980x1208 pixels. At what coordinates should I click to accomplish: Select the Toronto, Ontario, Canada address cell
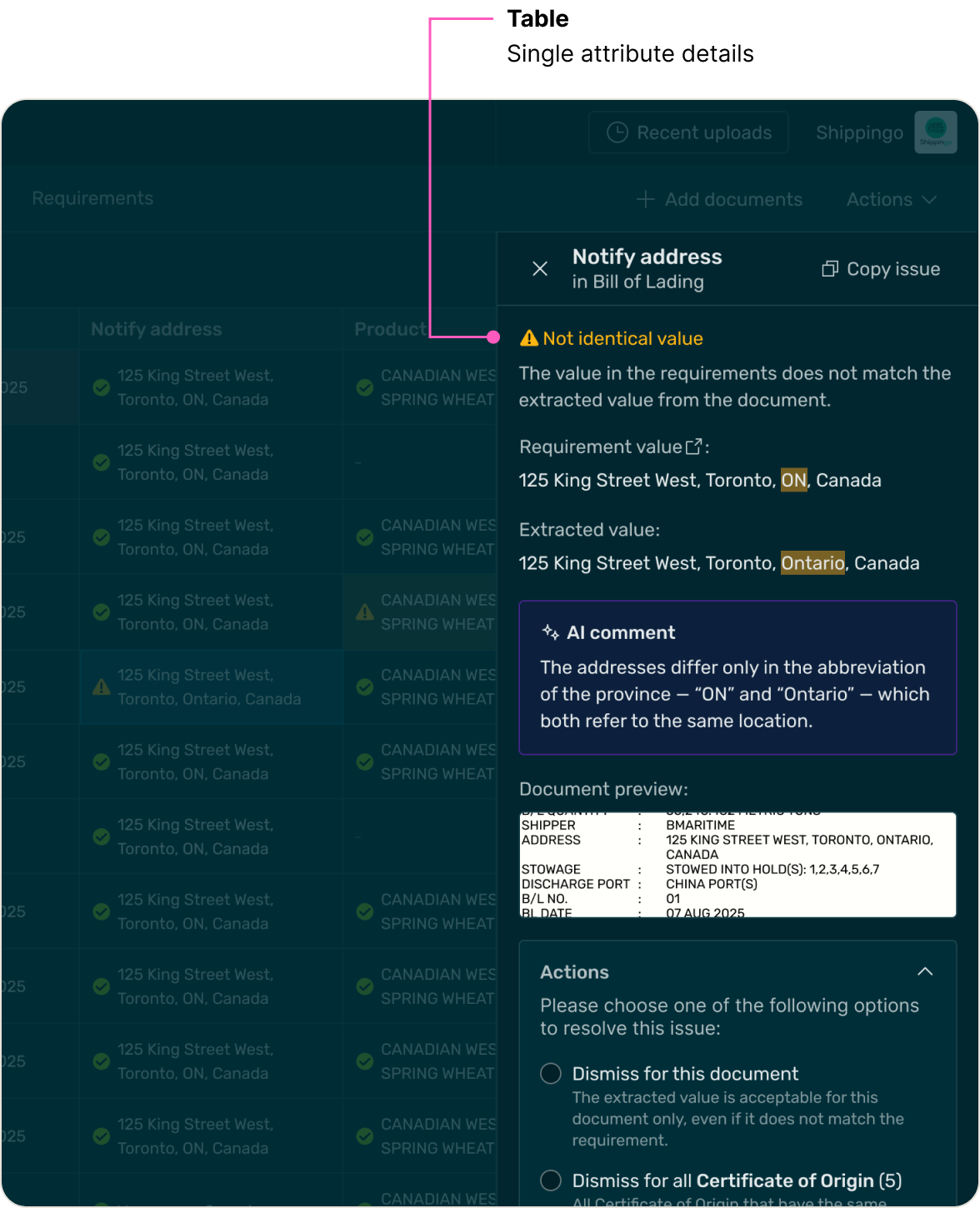pos(208,687)
